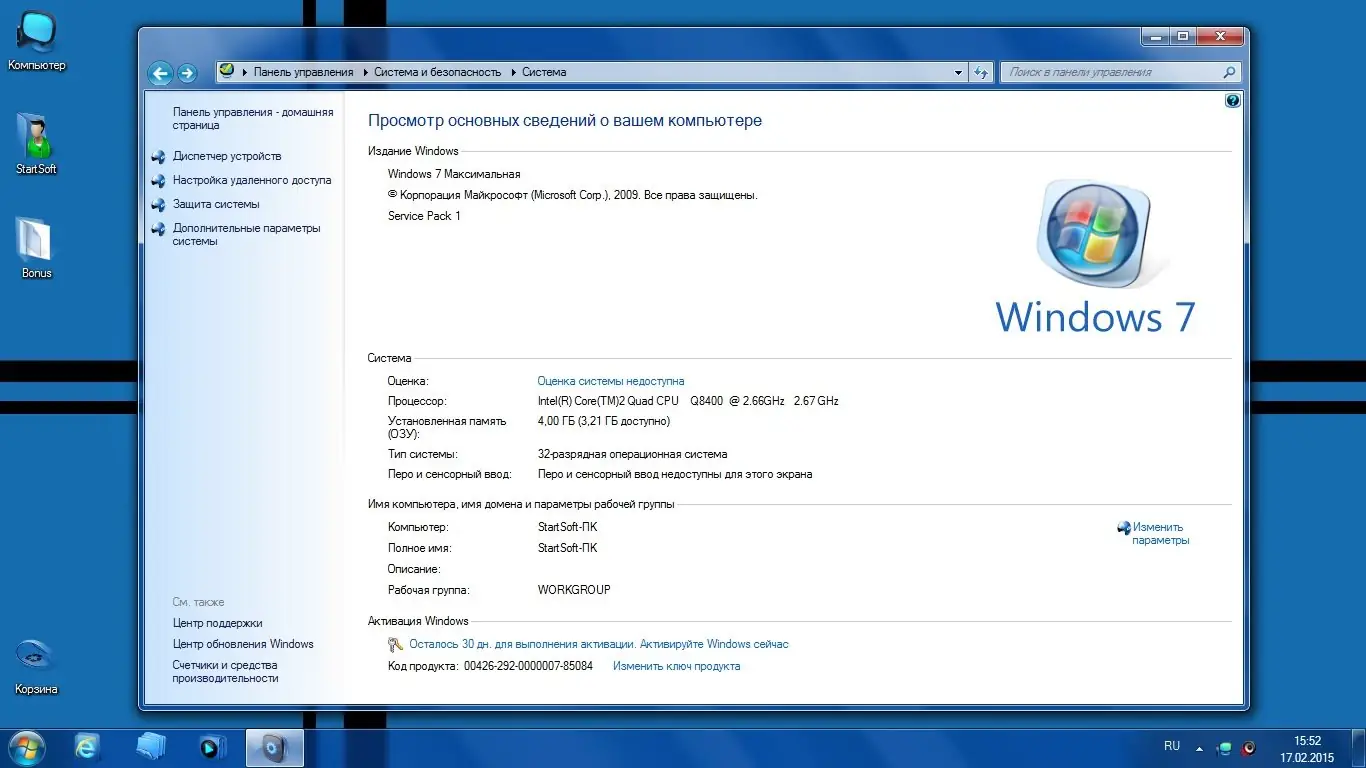Select the StartSoft desktop icon
The height and width of the screenshot is (768, 1366).
[37, 144]
